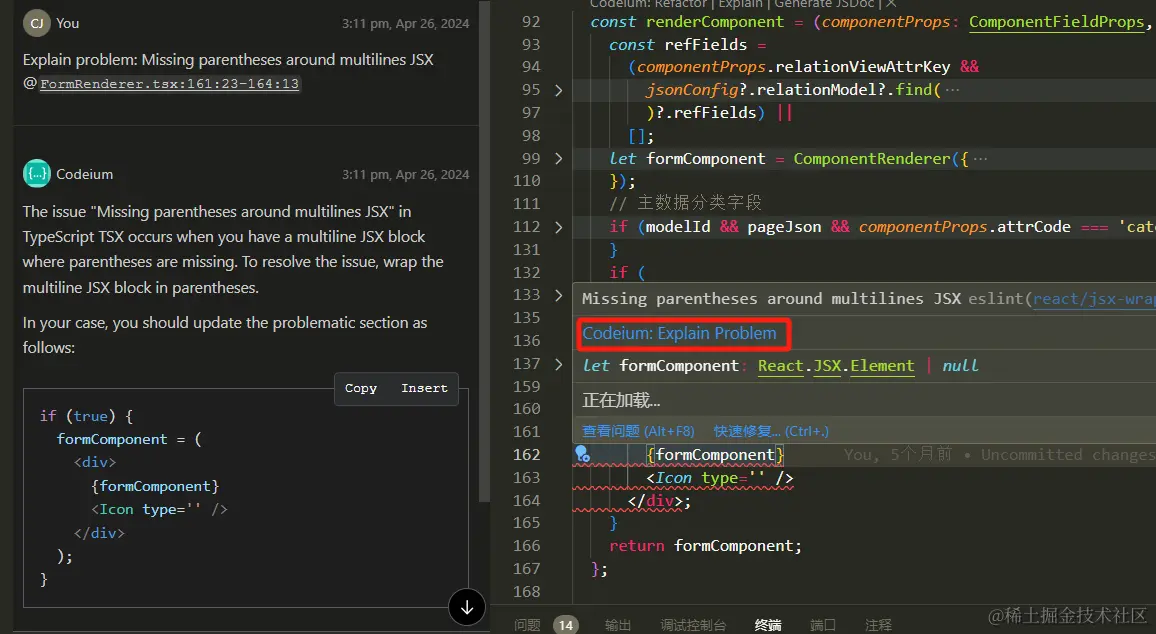The width and height of the screenshot is (1156, 634).
Task: Switch to the 终端 panel tab
Action: click(x=768, y=625)
